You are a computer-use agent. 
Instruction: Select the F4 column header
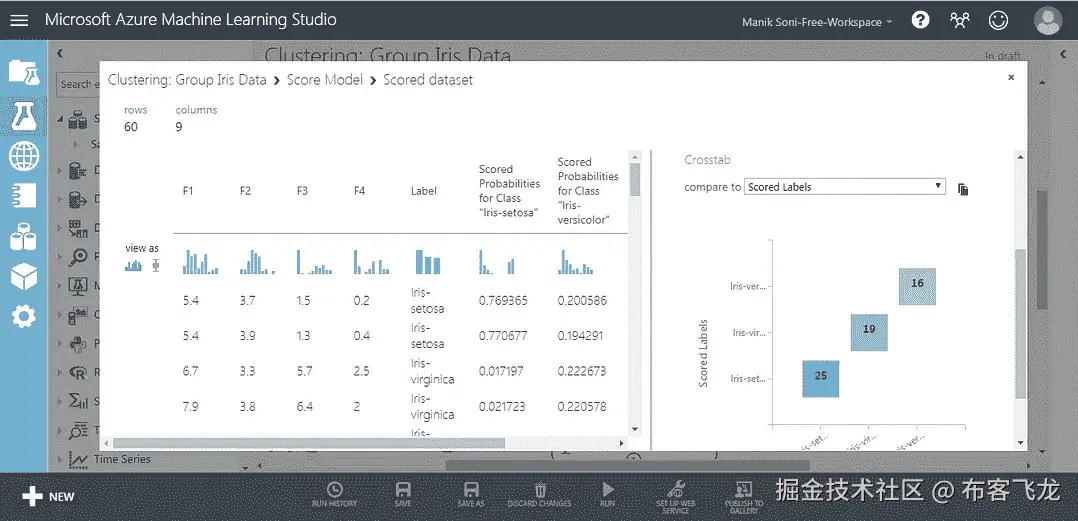[x=360, y=191]
